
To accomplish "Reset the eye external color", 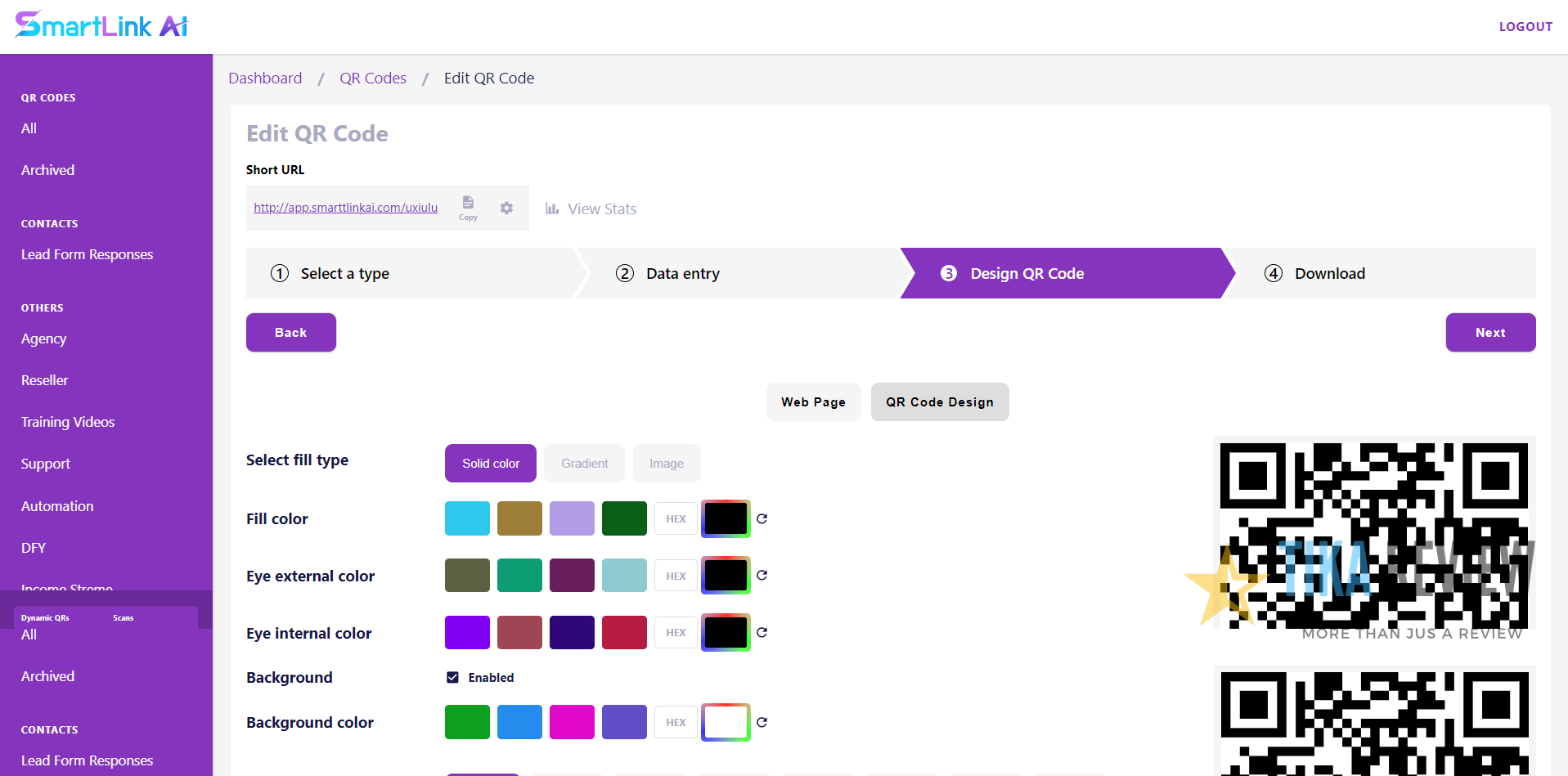I will pyautogui.click(x=762, y=575).
